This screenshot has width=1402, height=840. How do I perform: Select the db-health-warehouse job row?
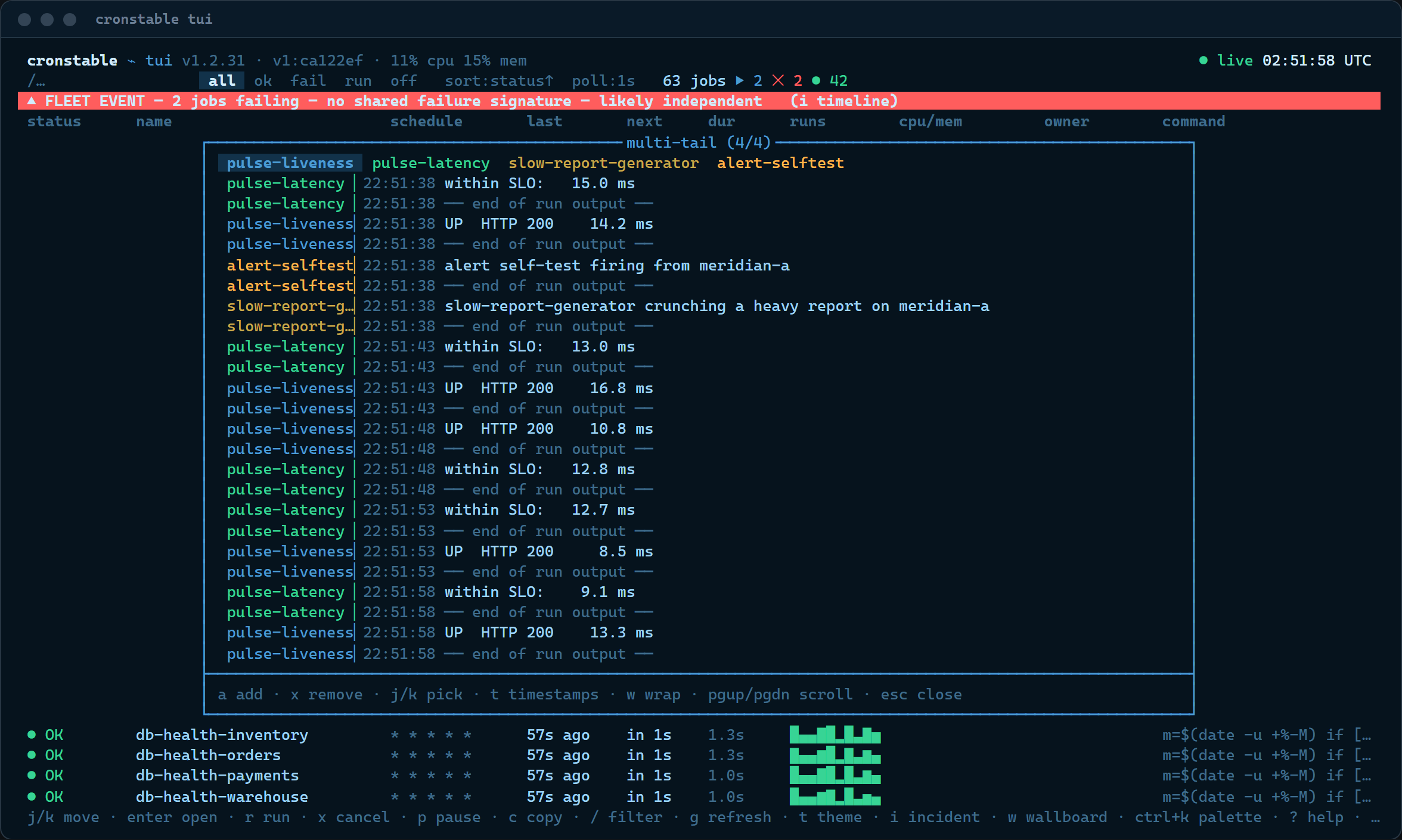pyautogui.click(x=700, y=797)
